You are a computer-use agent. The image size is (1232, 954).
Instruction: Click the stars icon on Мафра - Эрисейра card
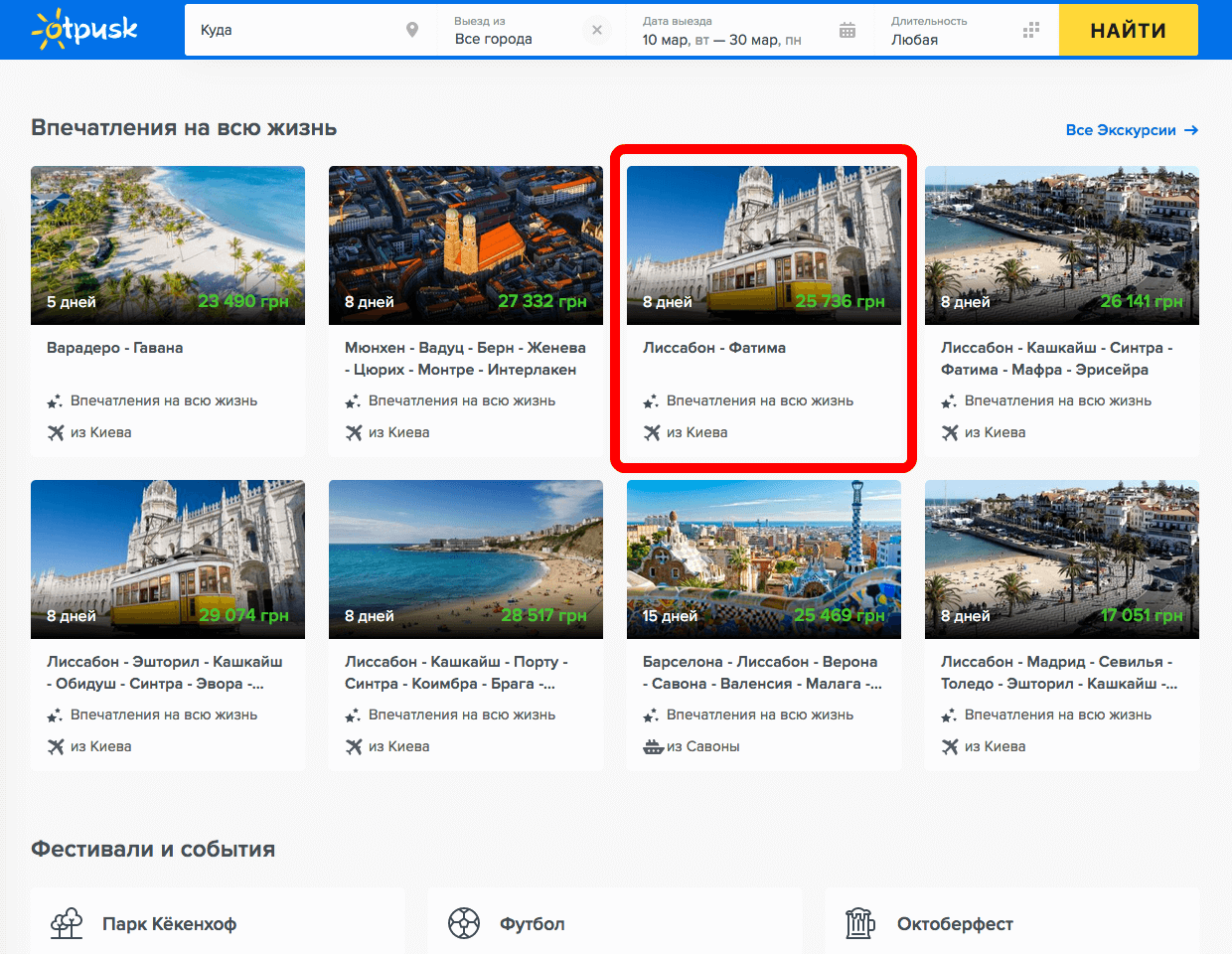point(949,401)
